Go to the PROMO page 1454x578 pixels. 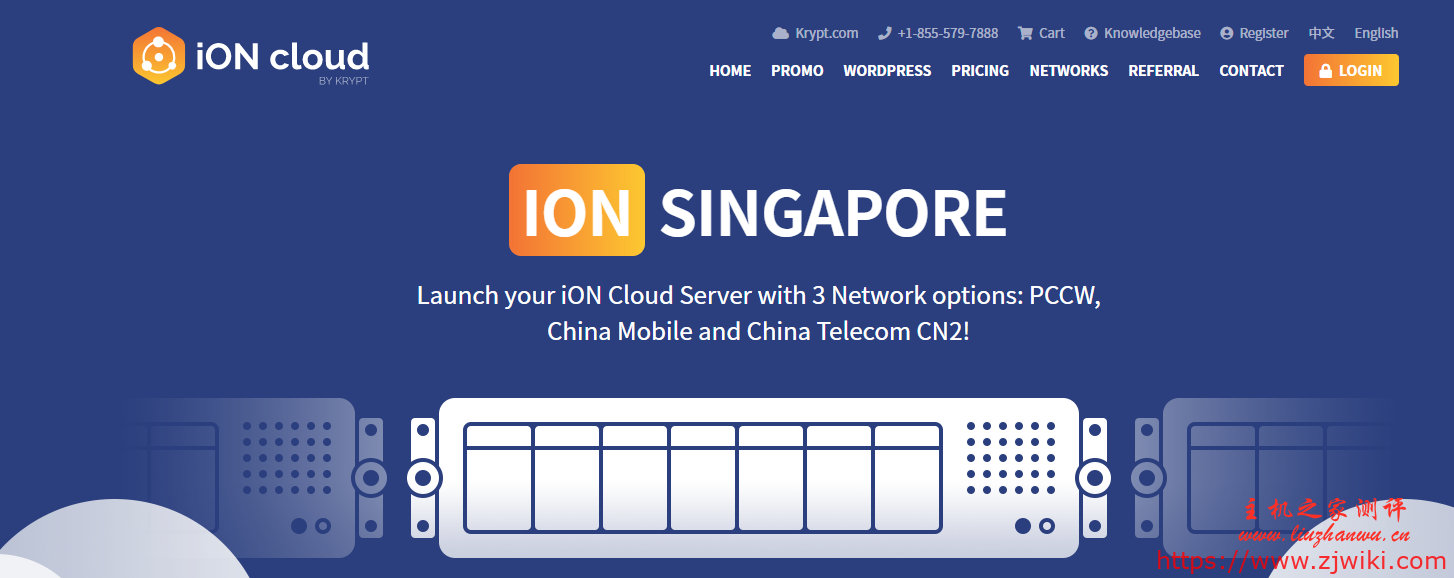point(797,71)
